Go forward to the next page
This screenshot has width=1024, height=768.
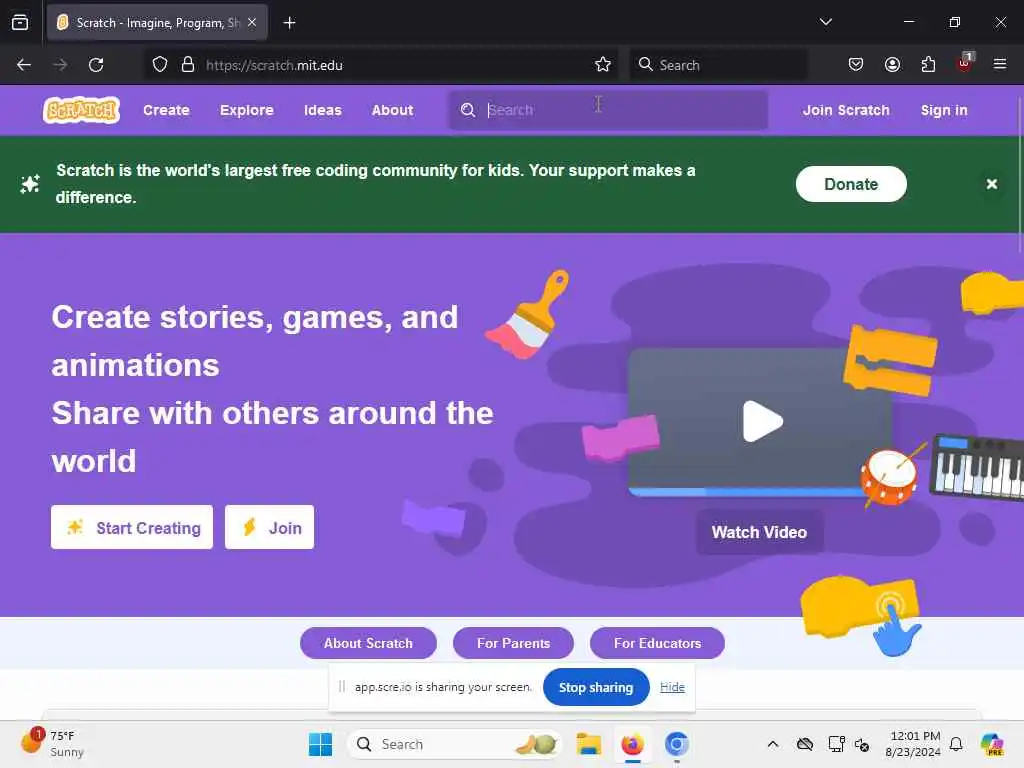(60, 65)
